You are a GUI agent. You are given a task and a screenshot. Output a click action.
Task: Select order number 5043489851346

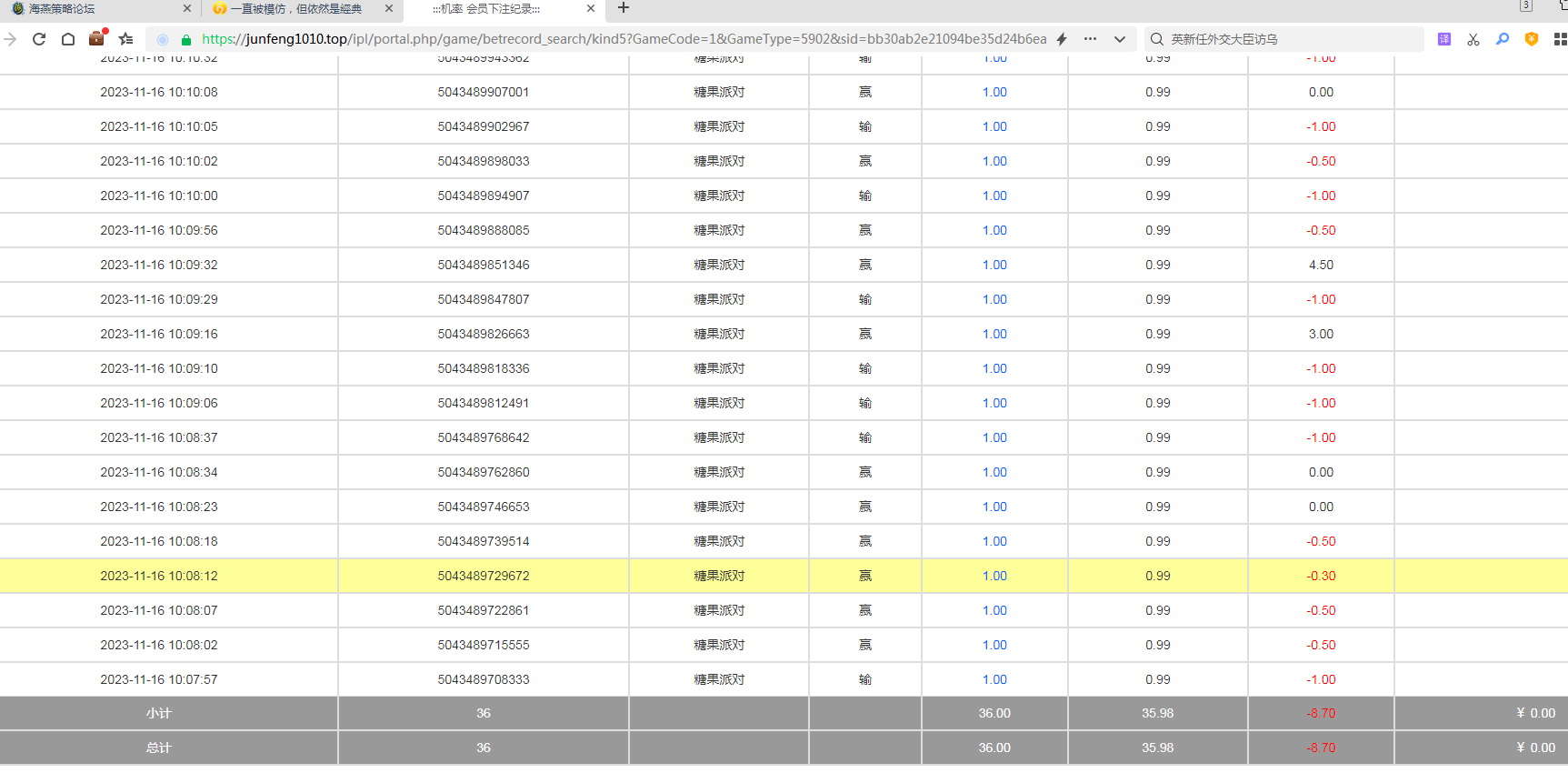coord(484,265)
